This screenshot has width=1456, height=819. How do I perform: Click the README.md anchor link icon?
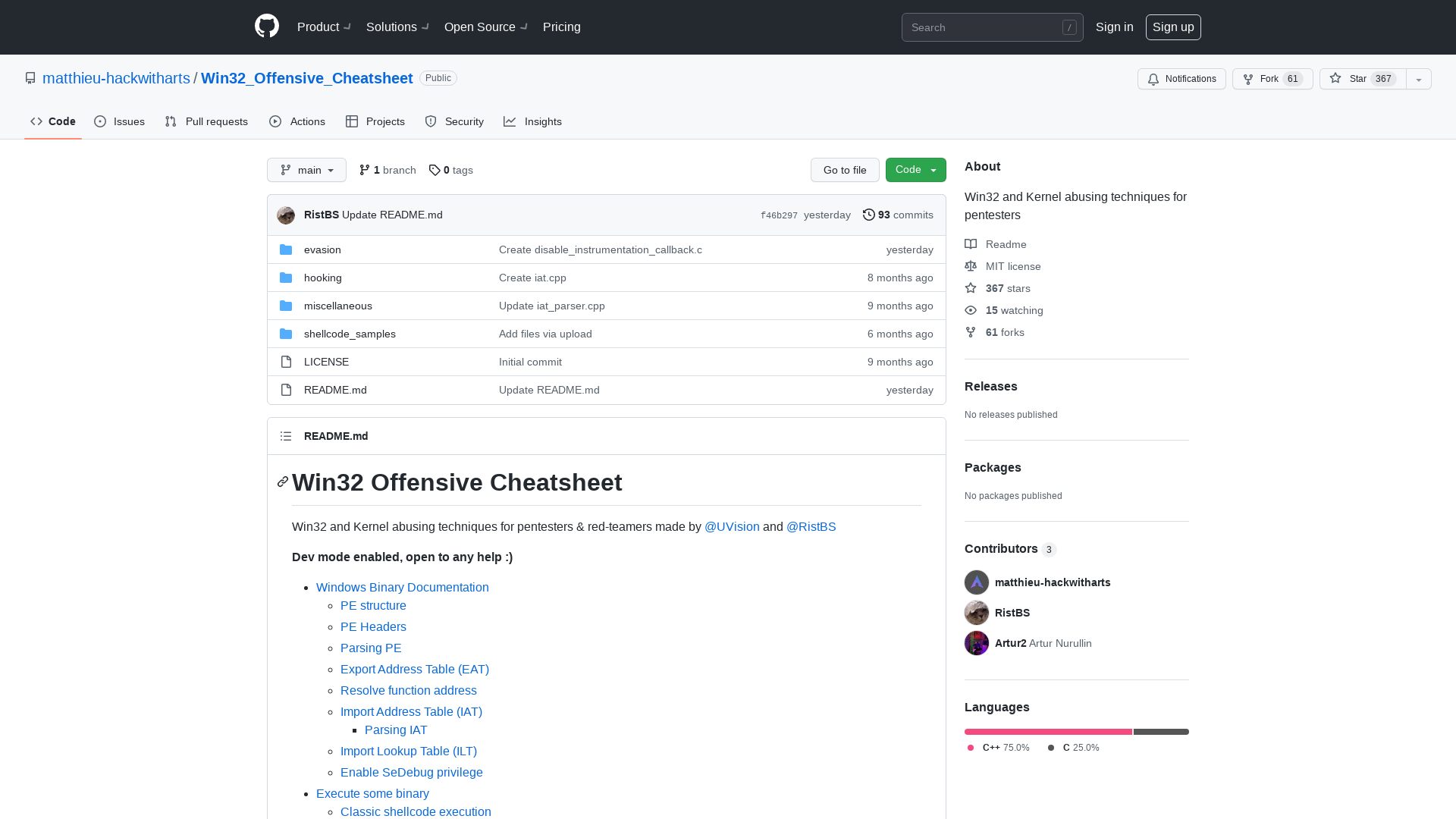pyautogui.click(x=282, y=481)
